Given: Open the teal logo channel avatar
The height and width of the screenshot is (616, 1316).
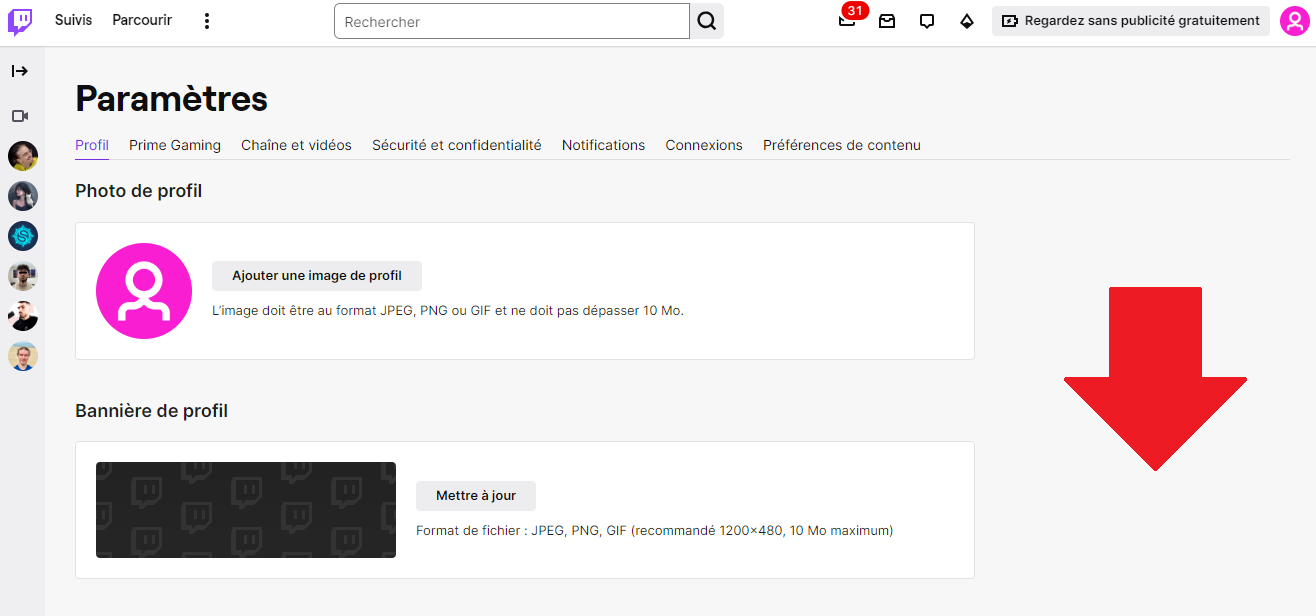Looking at the screenshot, I should [23, 236].
